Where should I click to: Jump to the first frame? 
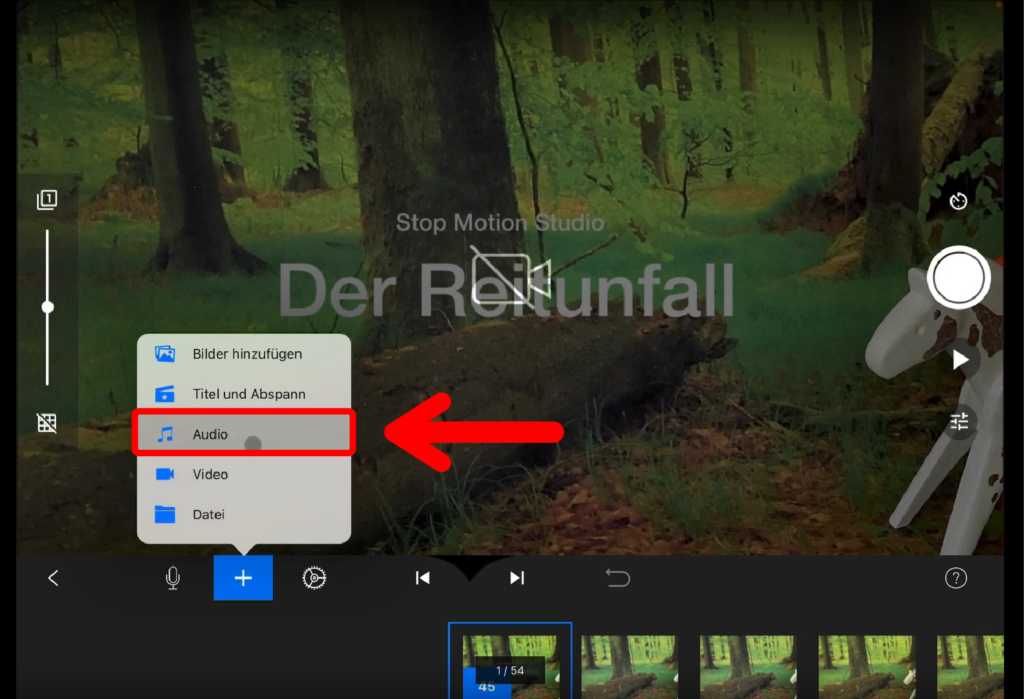[x=423, y=578]
